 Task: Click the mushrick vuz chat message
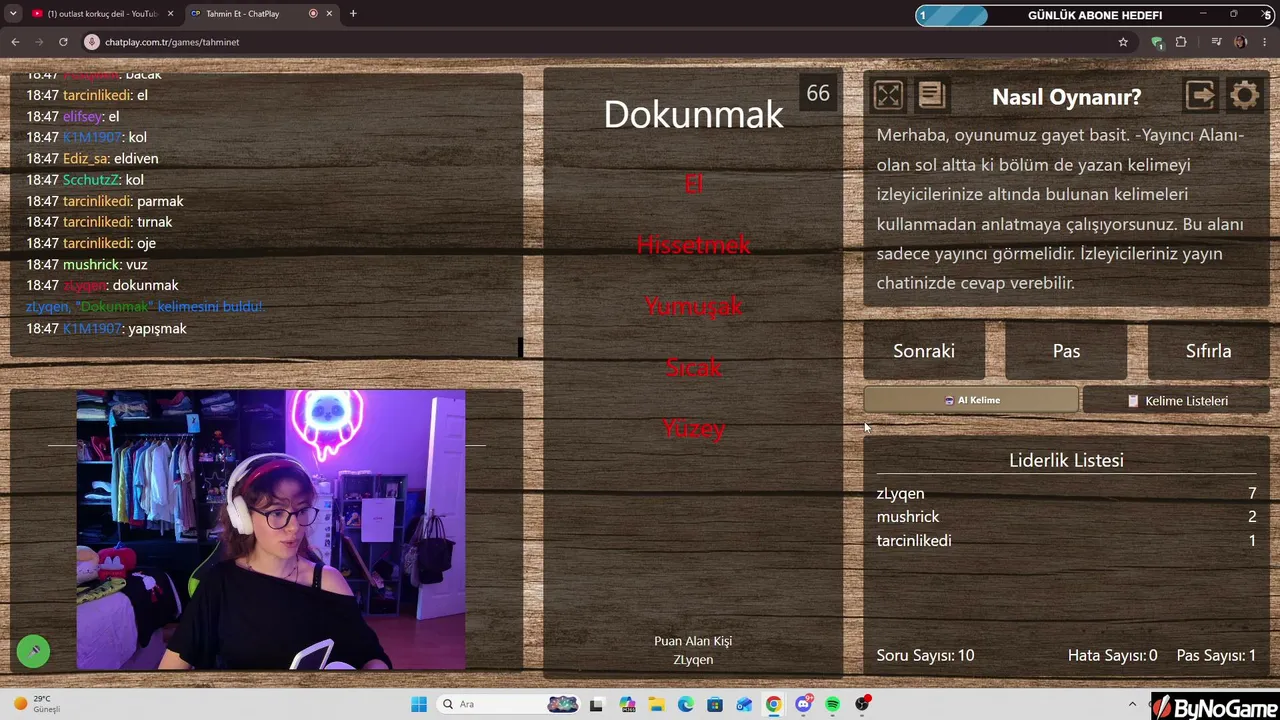tap(87, 264)
